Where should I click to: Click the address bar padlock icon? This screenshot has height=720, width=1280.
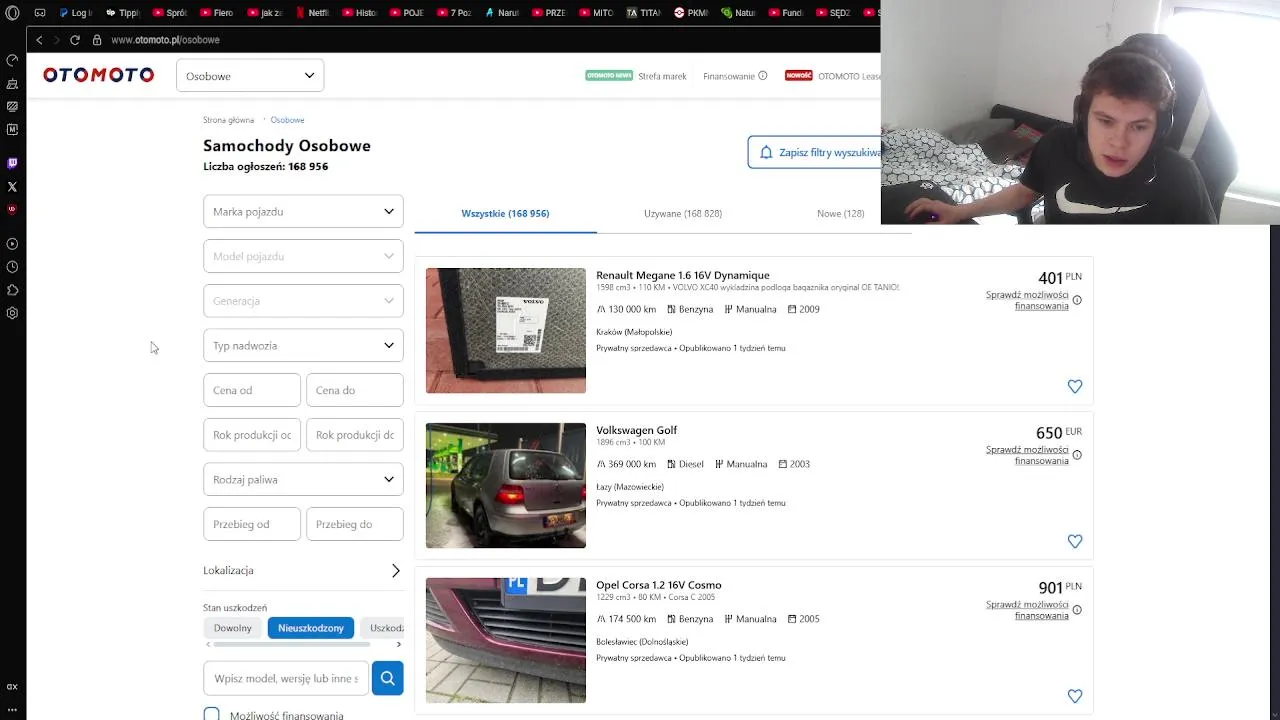pos(97,40)
